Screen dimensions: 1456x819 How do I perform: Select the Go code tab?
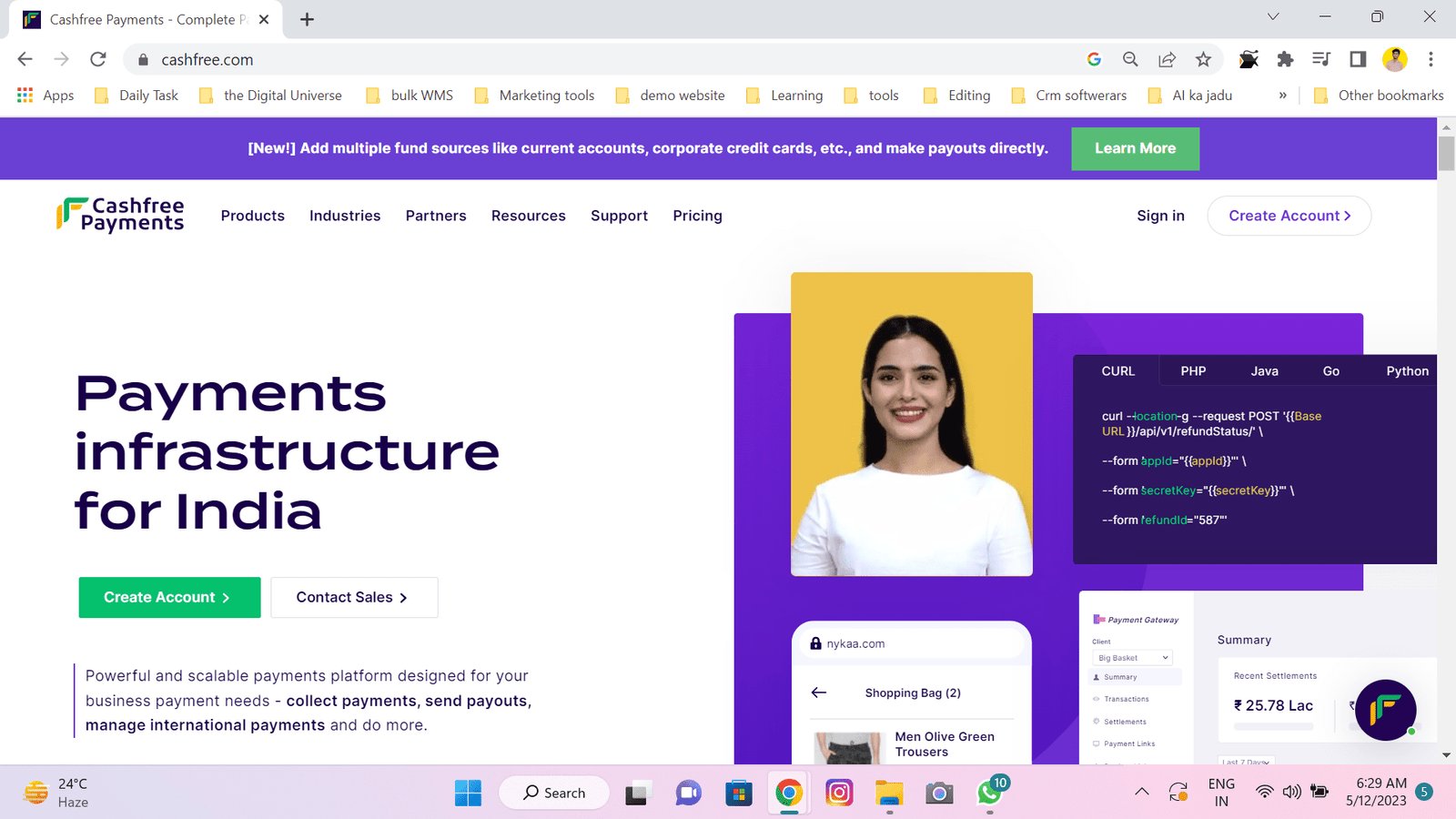[1330, 371]
